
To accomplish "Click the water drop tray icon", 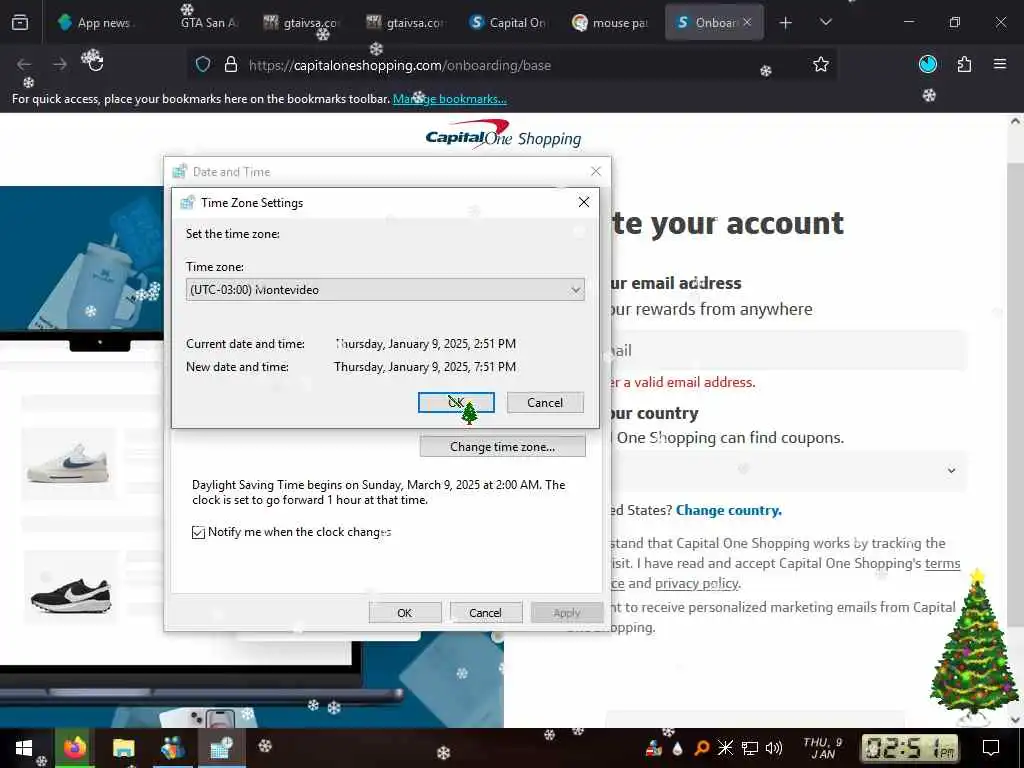I will point(677,748).
